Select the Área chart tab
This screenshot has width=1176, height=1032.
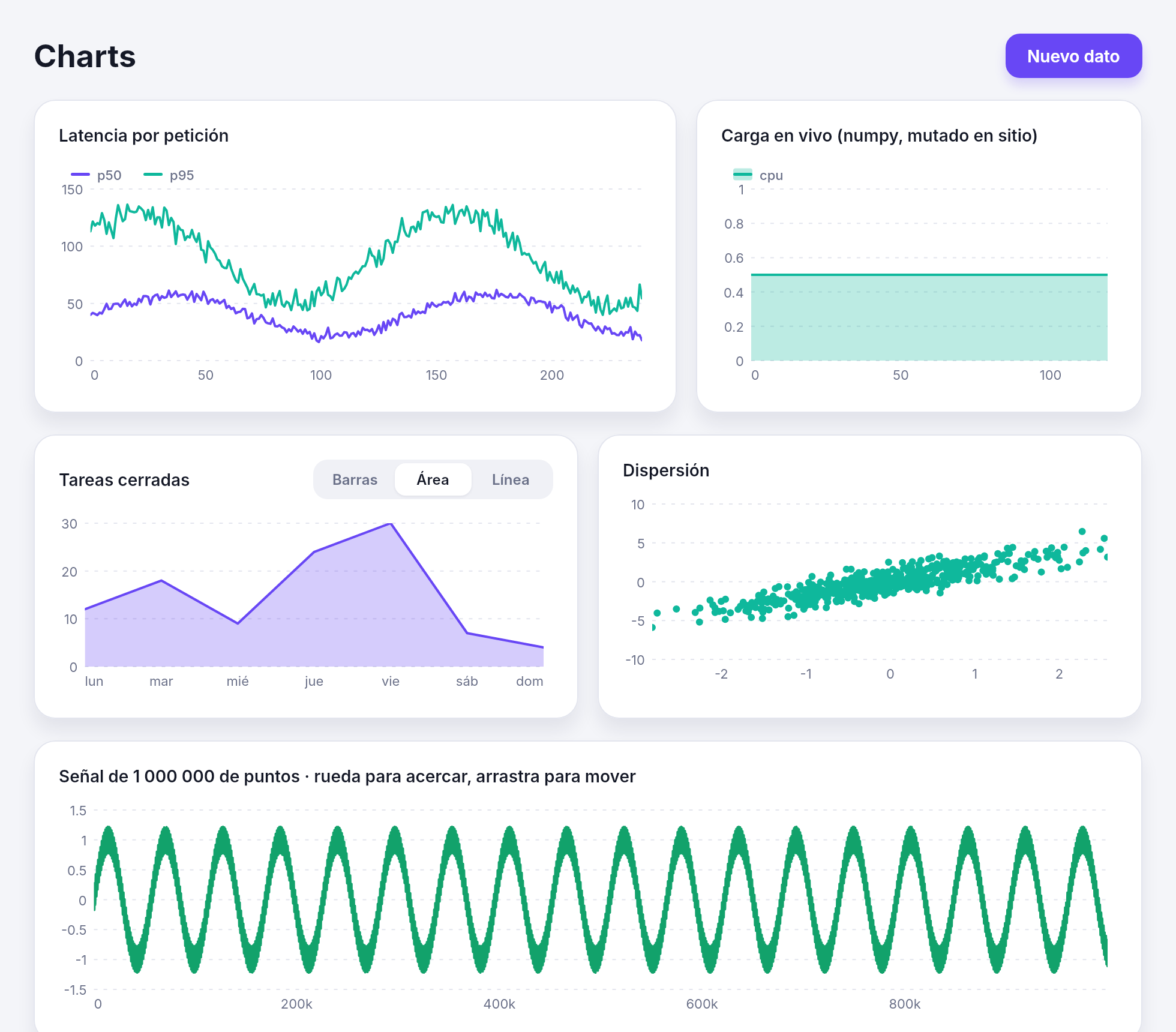tap(433, 479)
